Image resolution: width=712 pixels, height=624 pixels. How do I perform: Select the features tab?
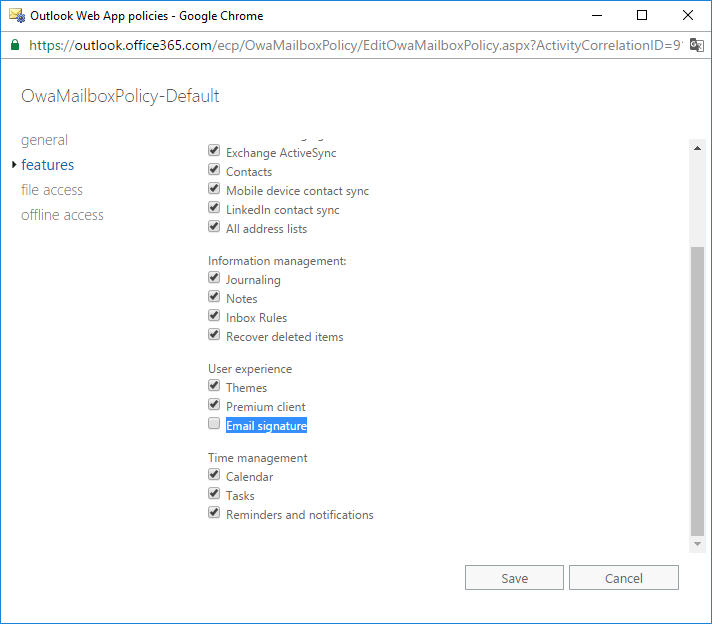47,165
